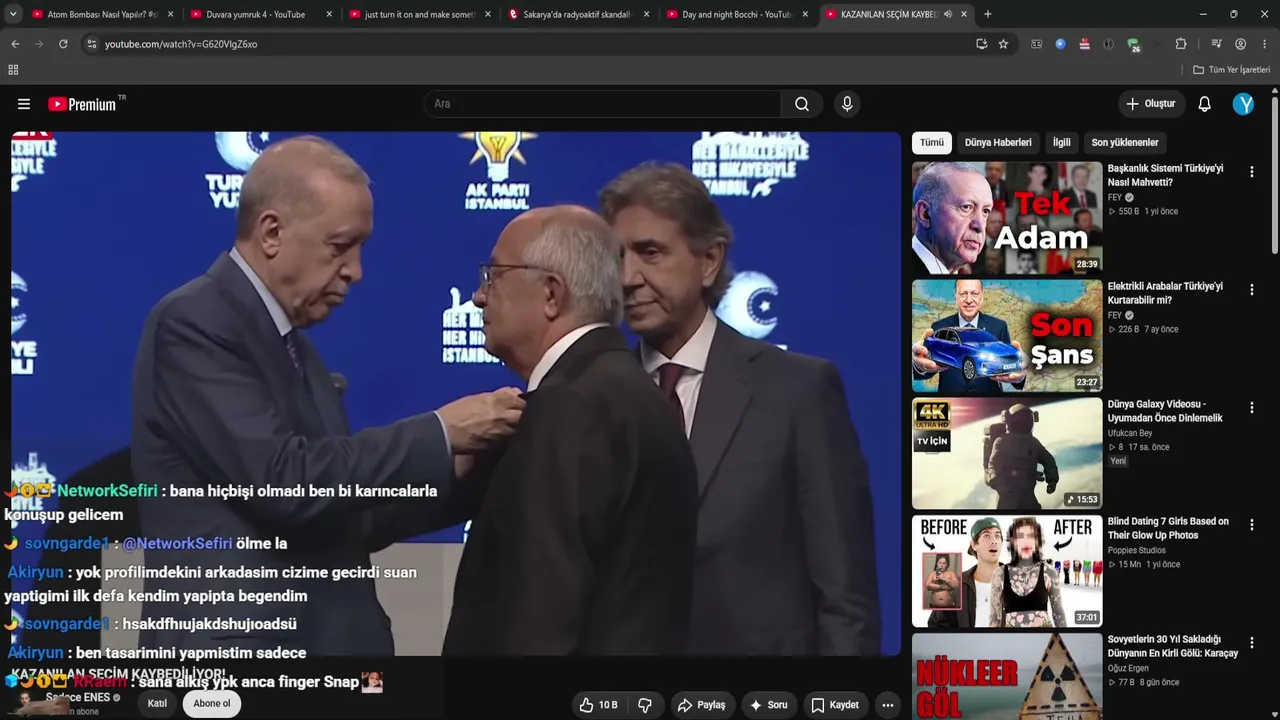This screenshot has height=720, width=1280.
Task: Save the video with 'Kaydet'
Action: tap(835, 705)
